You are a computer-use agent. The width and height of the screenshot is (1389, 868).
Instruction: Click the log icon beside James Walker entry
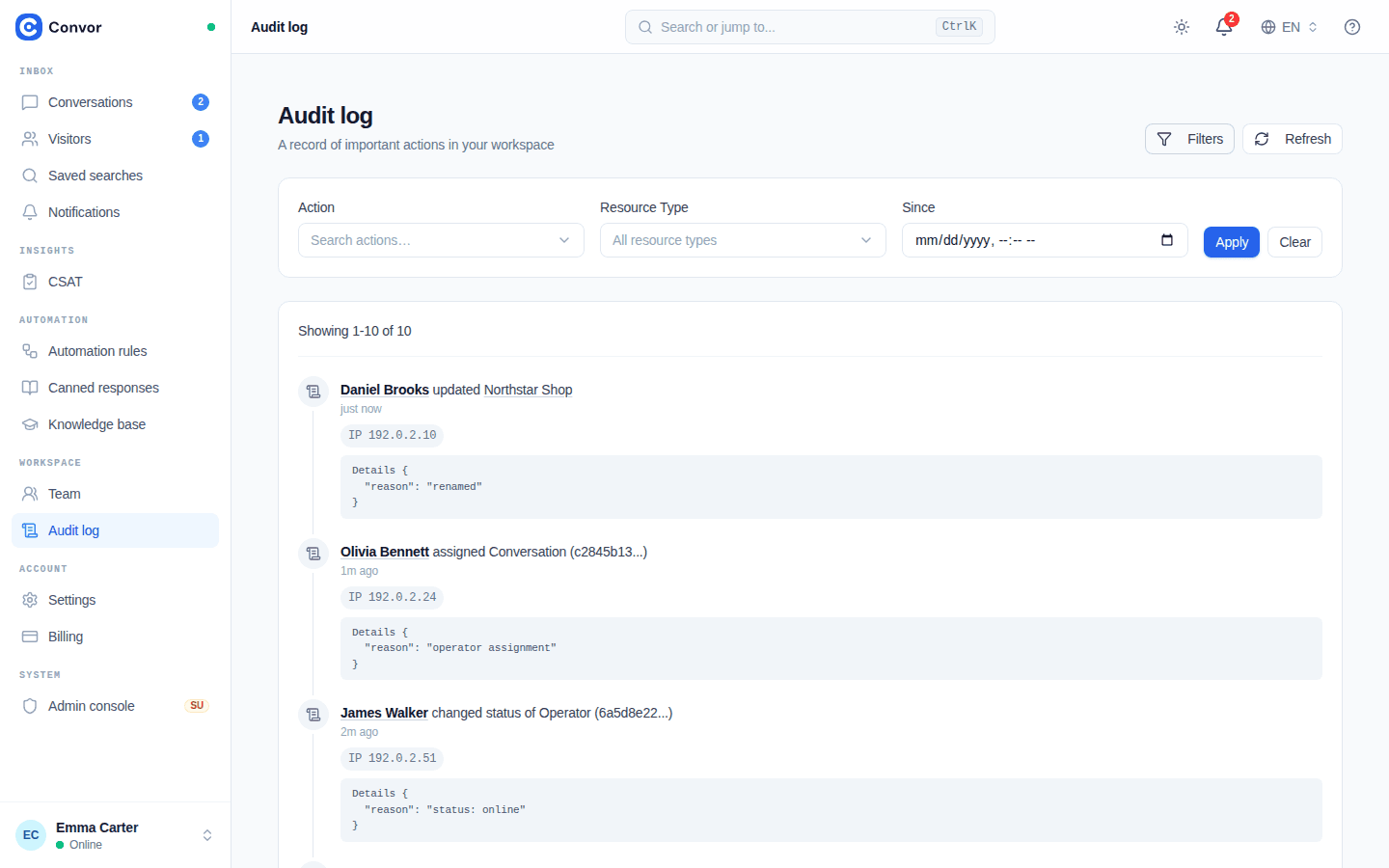pyautogui.click(x=313, y=715)
